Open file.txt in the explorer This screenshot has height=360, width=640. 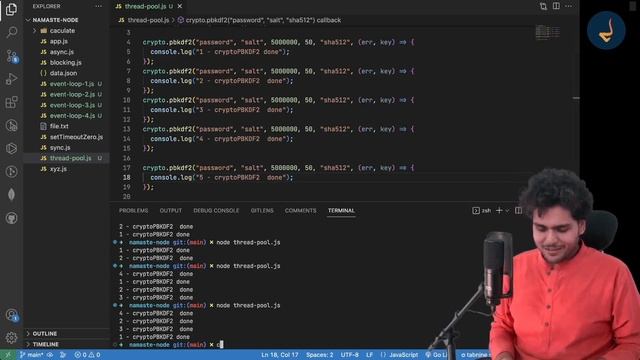pyautogui.click(x=59, y=126)
